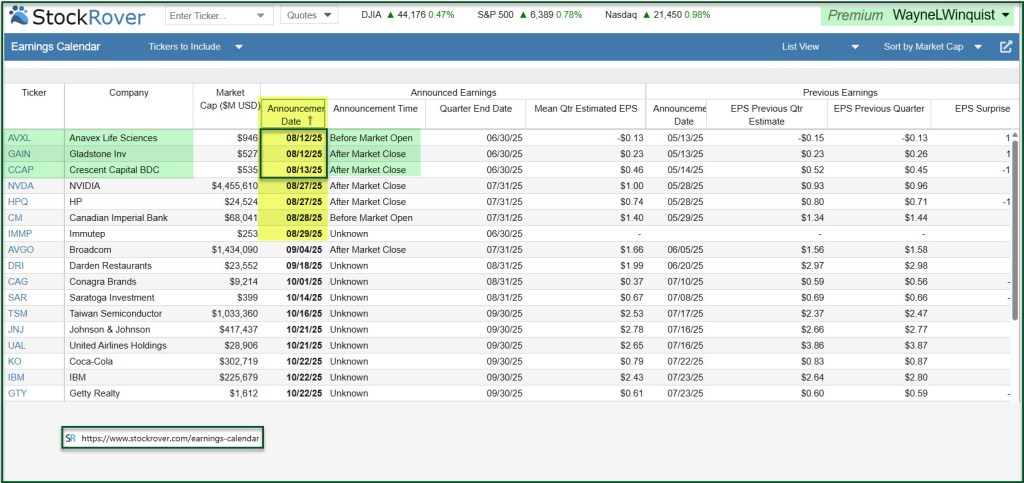
Task: Open Tickers to Include dropdown
Action: (x=196, y=47)
